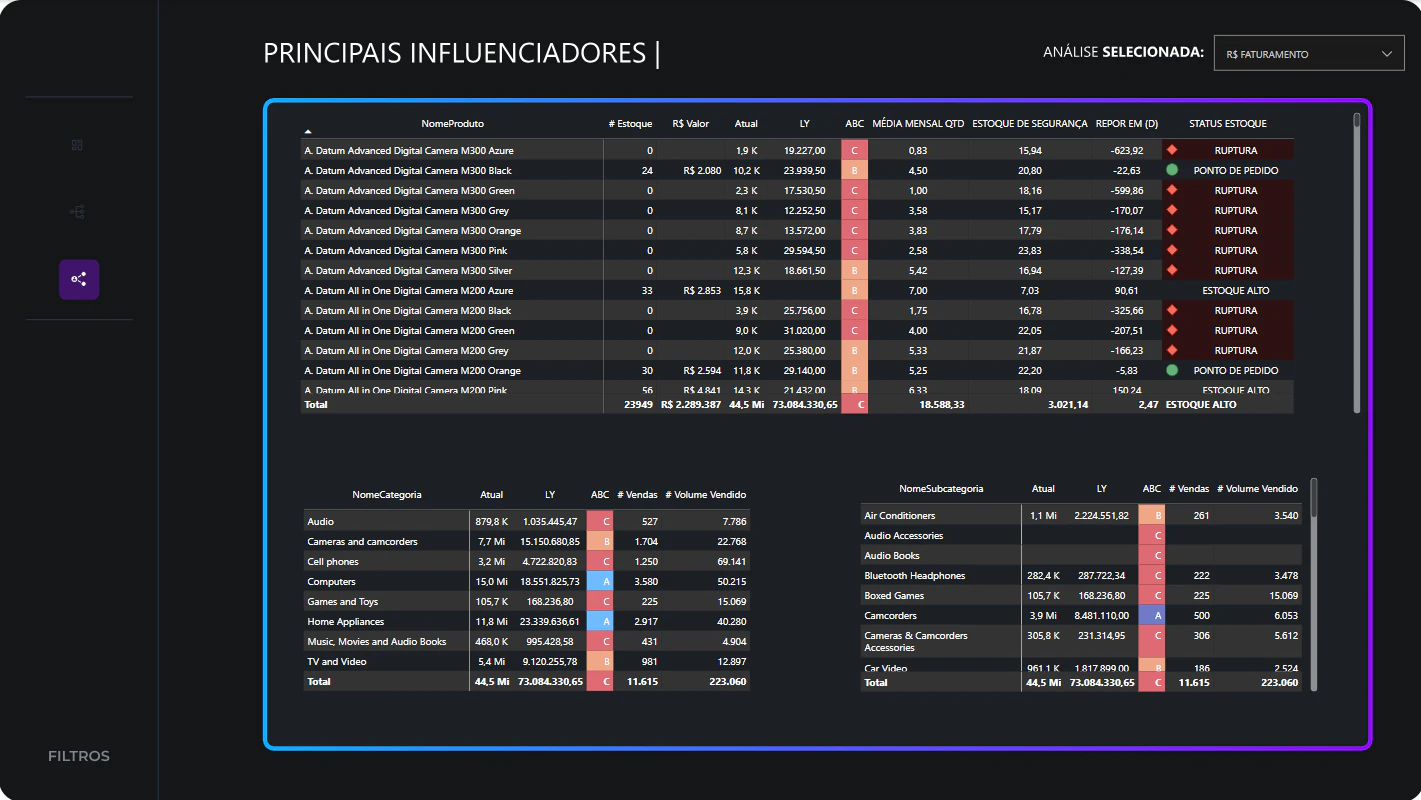The height and width of the screenshot is (800, 1421).
Task: Click red diamond icon in M300 Pink row
Action: (1171, 250)
